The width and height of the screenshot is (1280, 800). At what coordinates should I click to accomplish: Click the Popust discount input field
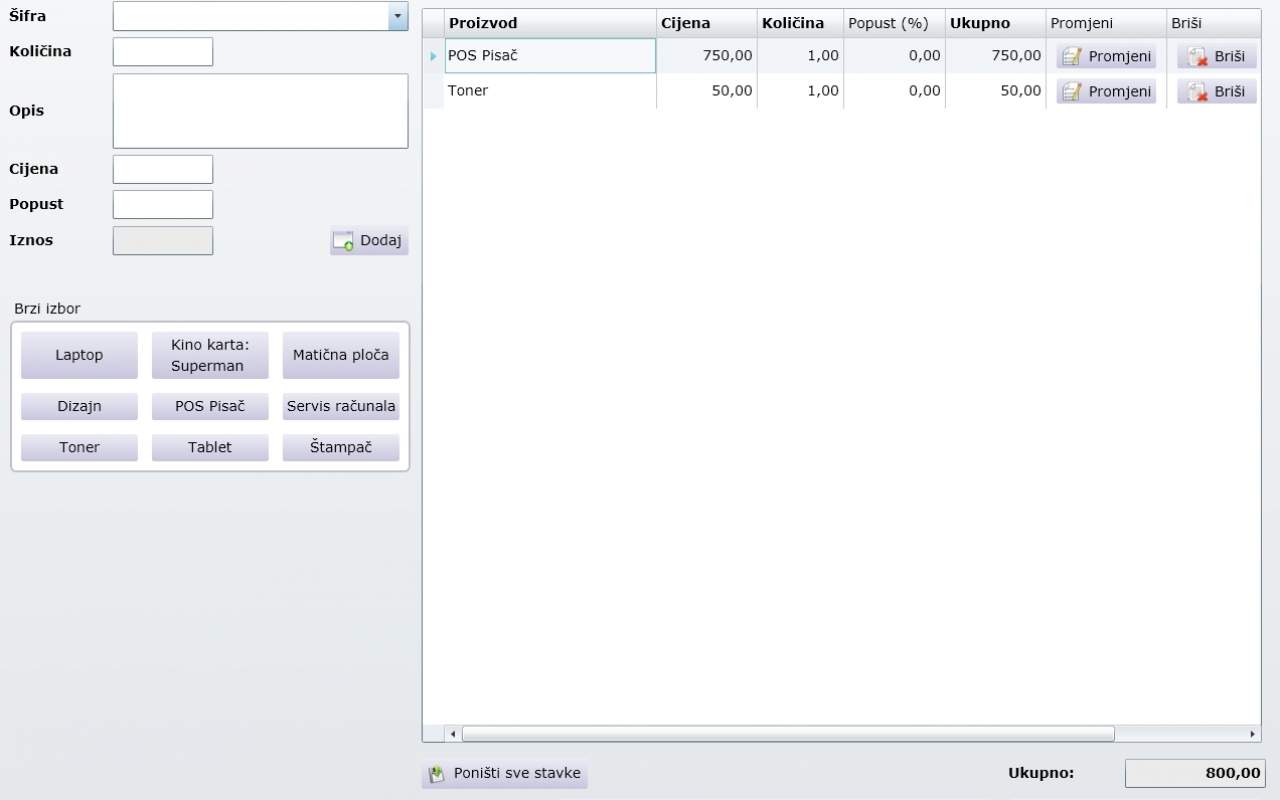(163, 205)
